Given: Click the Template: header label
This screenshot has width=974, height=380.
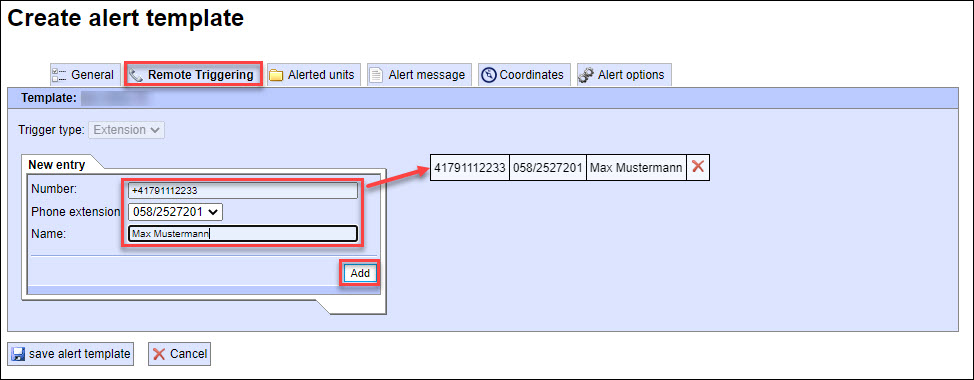Looking at the screenshot, I should coord(48,98).
